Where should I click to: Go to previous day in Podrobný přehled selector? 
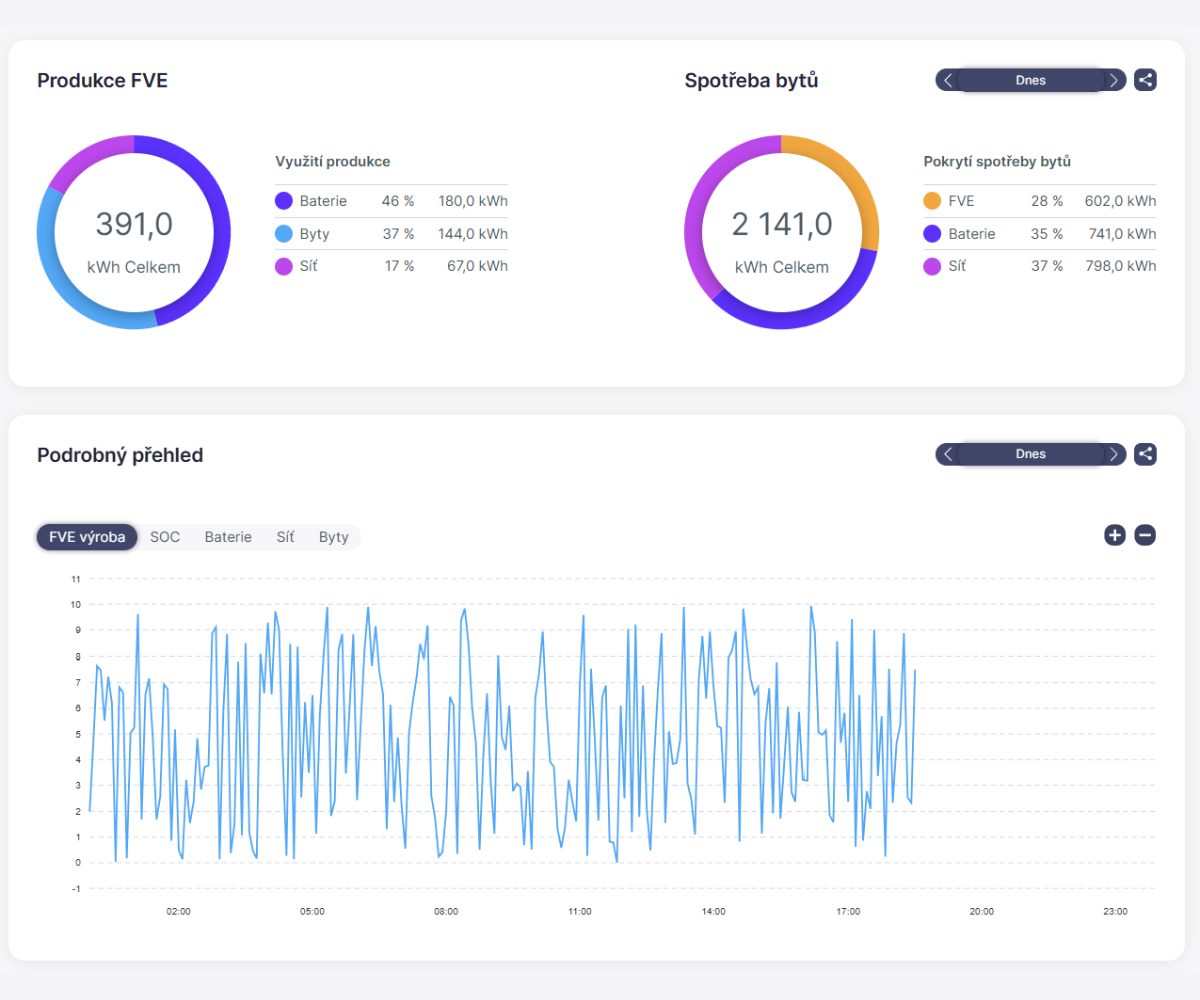click(x=948, y=454)
